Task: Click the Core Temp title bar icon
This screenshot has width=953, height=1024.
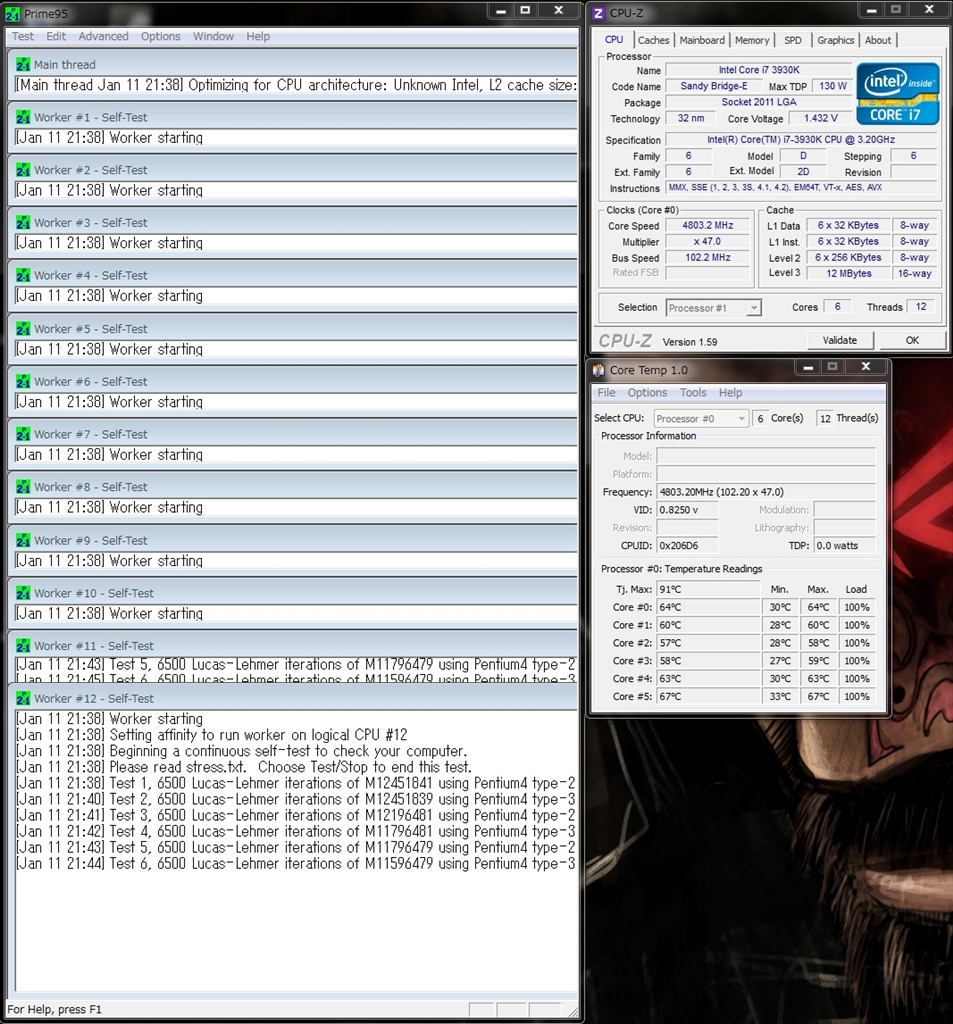Action: 599,370
